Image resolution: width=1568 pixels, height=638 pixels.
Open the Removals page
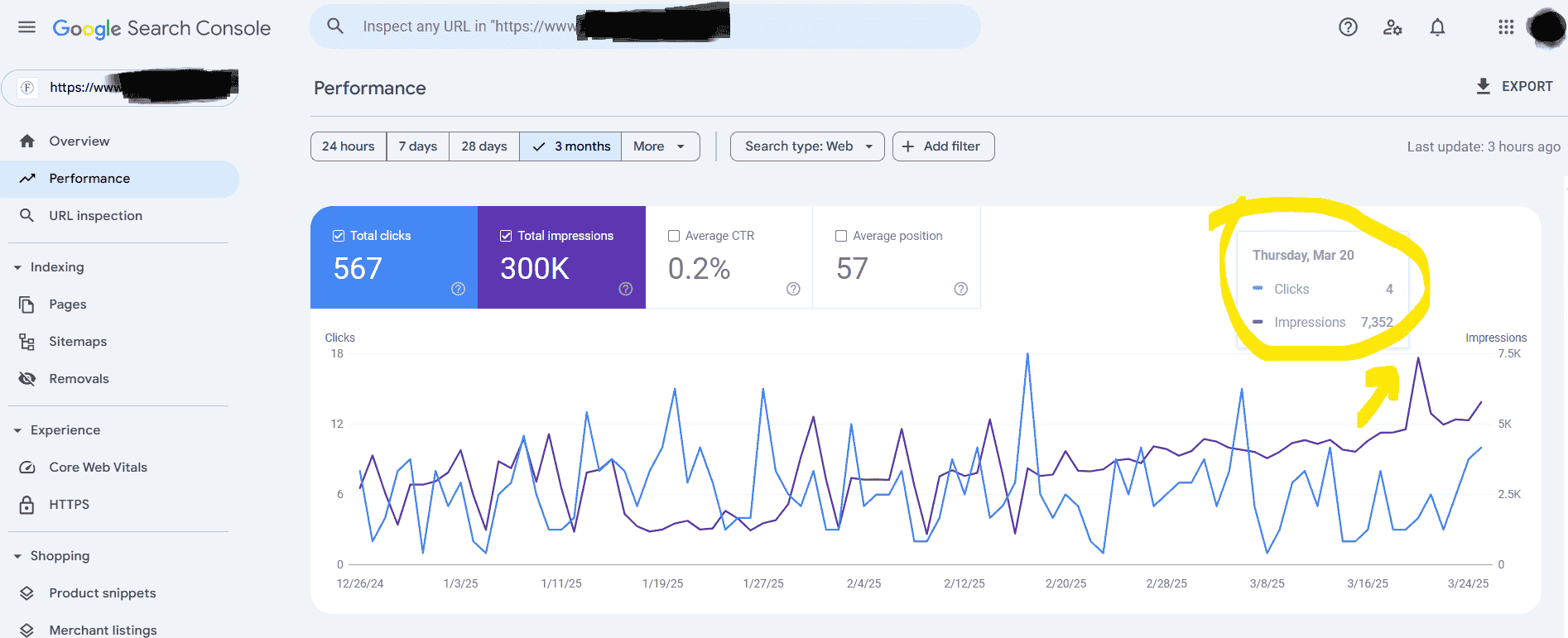119,379
